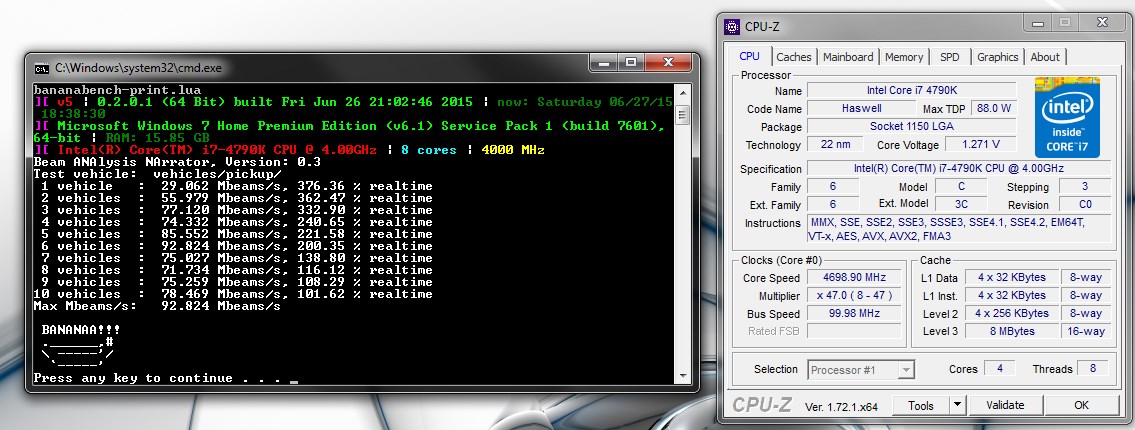Click the Cores value 4
Viewport: 1135px width, 430px height.
click(x=1000, y=368)
